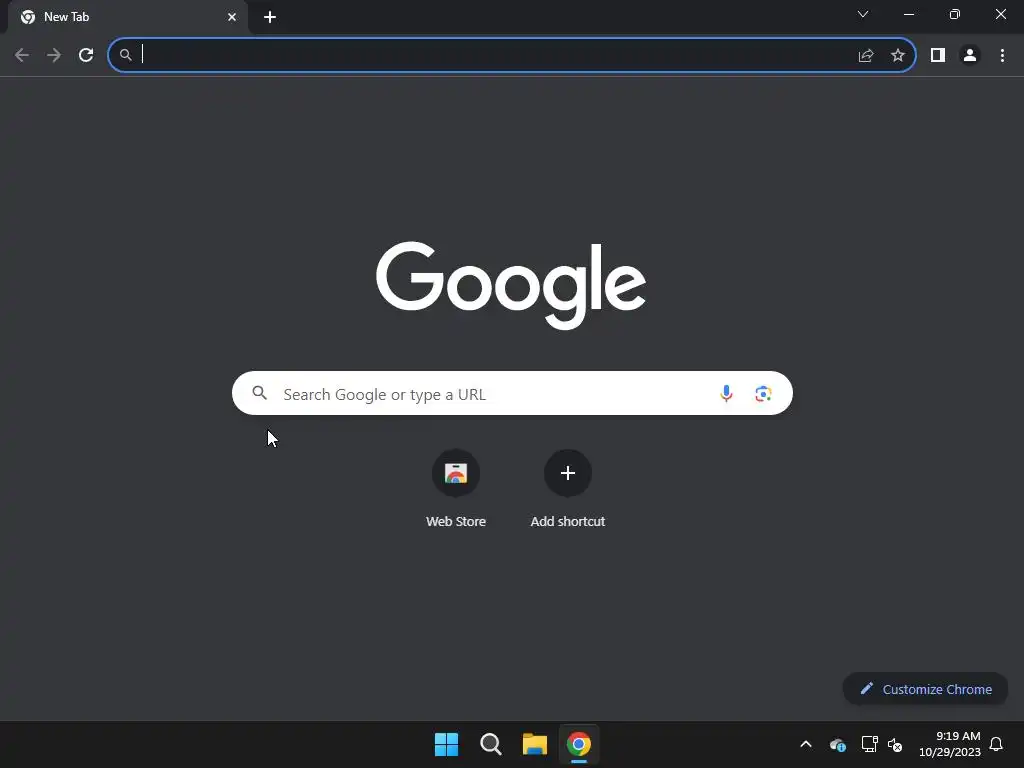Add a new shortcut tile
The height and width of the screenshot is (768, 1024).
[568, 488]
